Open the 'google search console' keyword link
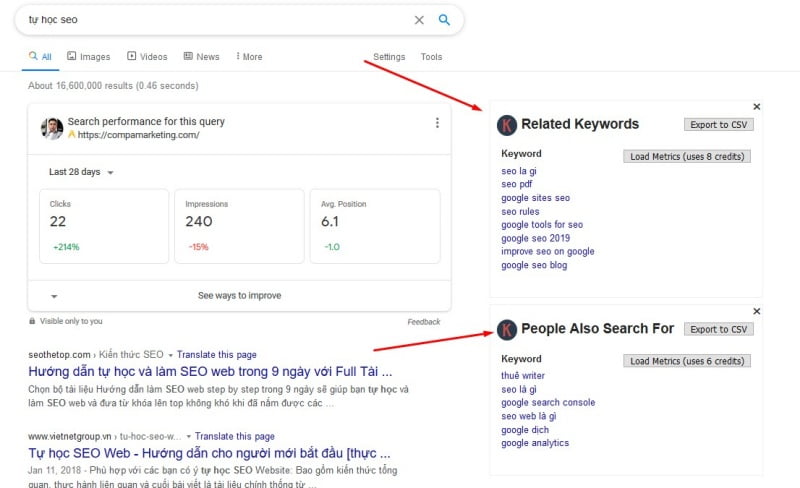 tap(548, 403)
